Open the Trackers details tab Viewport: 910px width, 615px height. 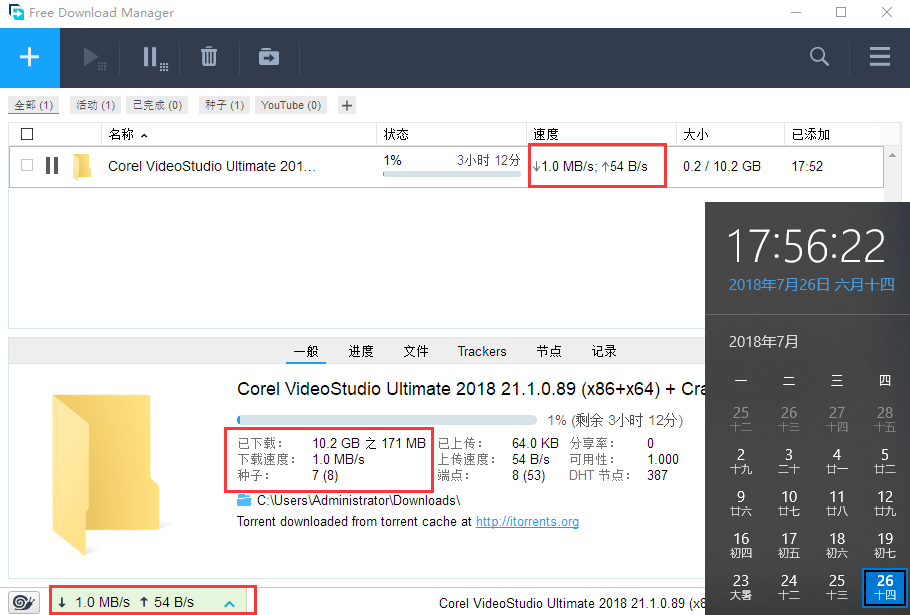coord(482,351)
